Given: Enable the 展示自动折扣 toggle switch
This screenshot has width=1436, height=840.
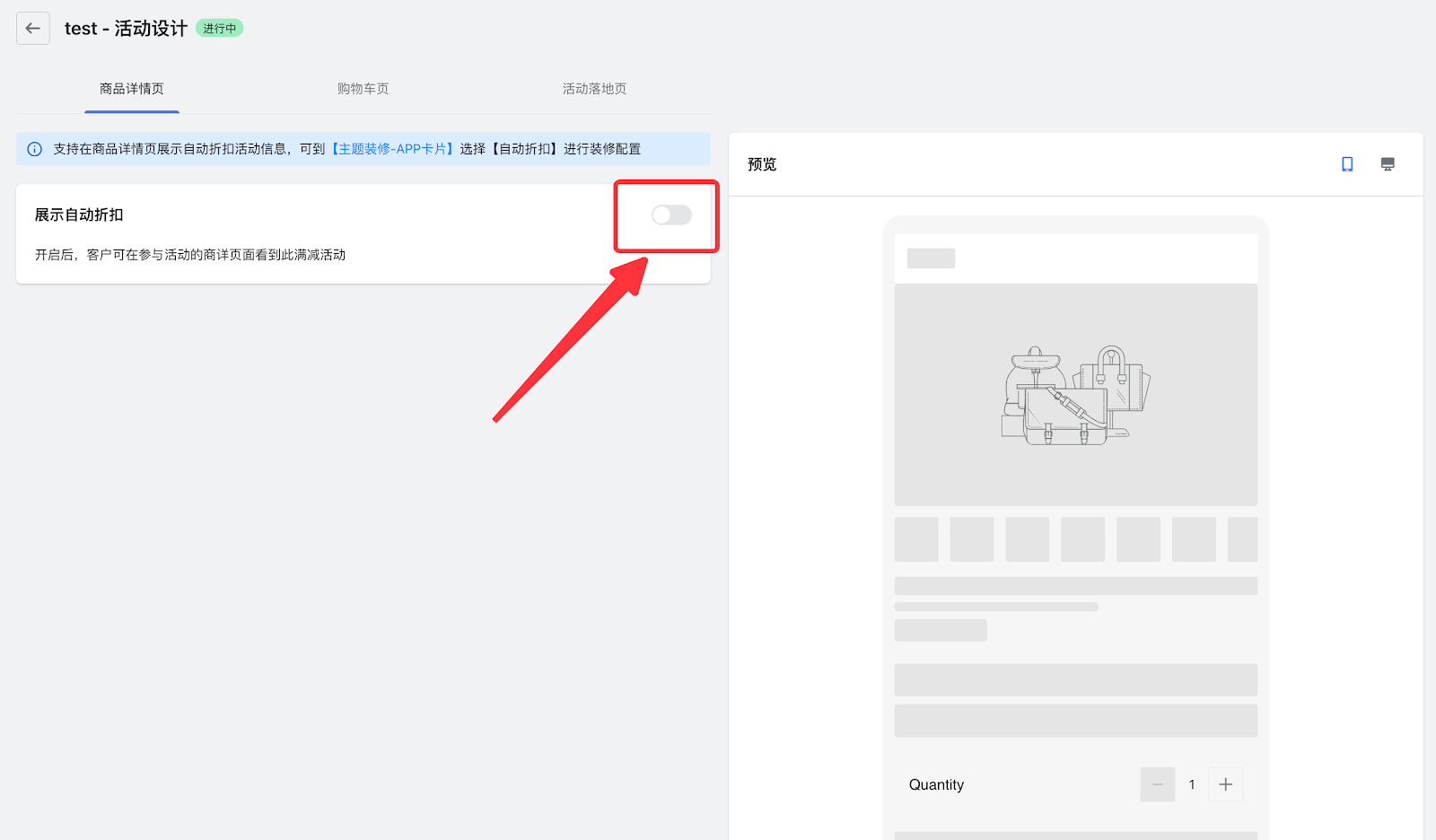Looking at the screenshot, I should pos(671,215).
